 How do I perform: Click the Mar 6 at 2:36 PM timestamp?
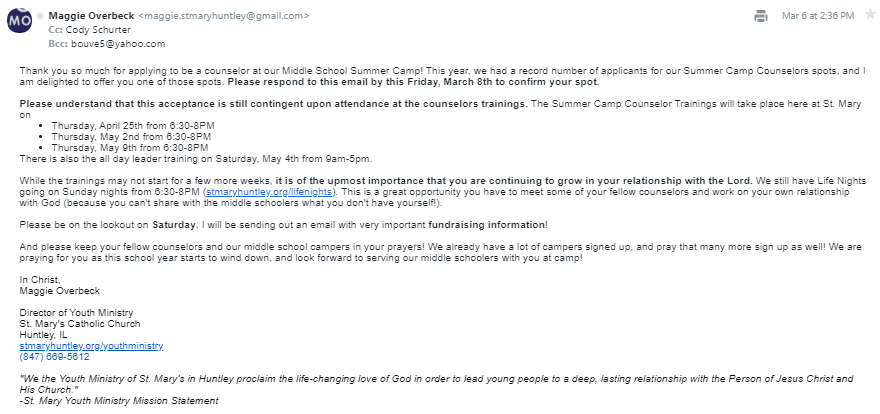pos(818,16)
